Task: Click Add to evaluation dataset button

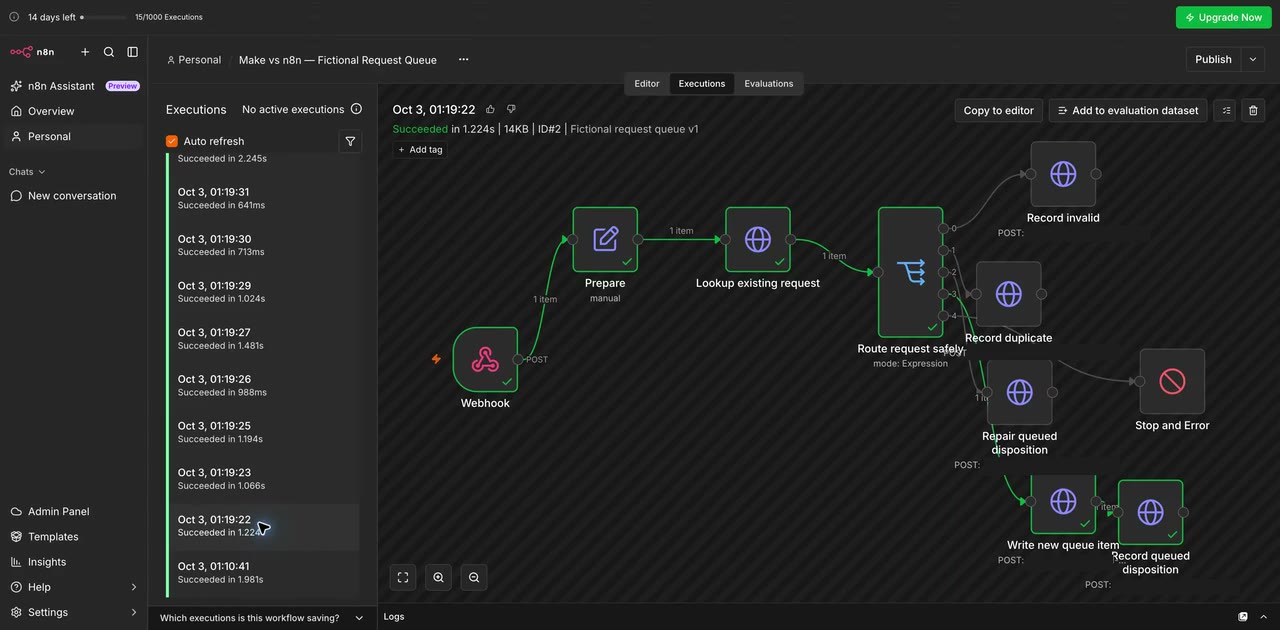Action: click(x=1128, y=110)
